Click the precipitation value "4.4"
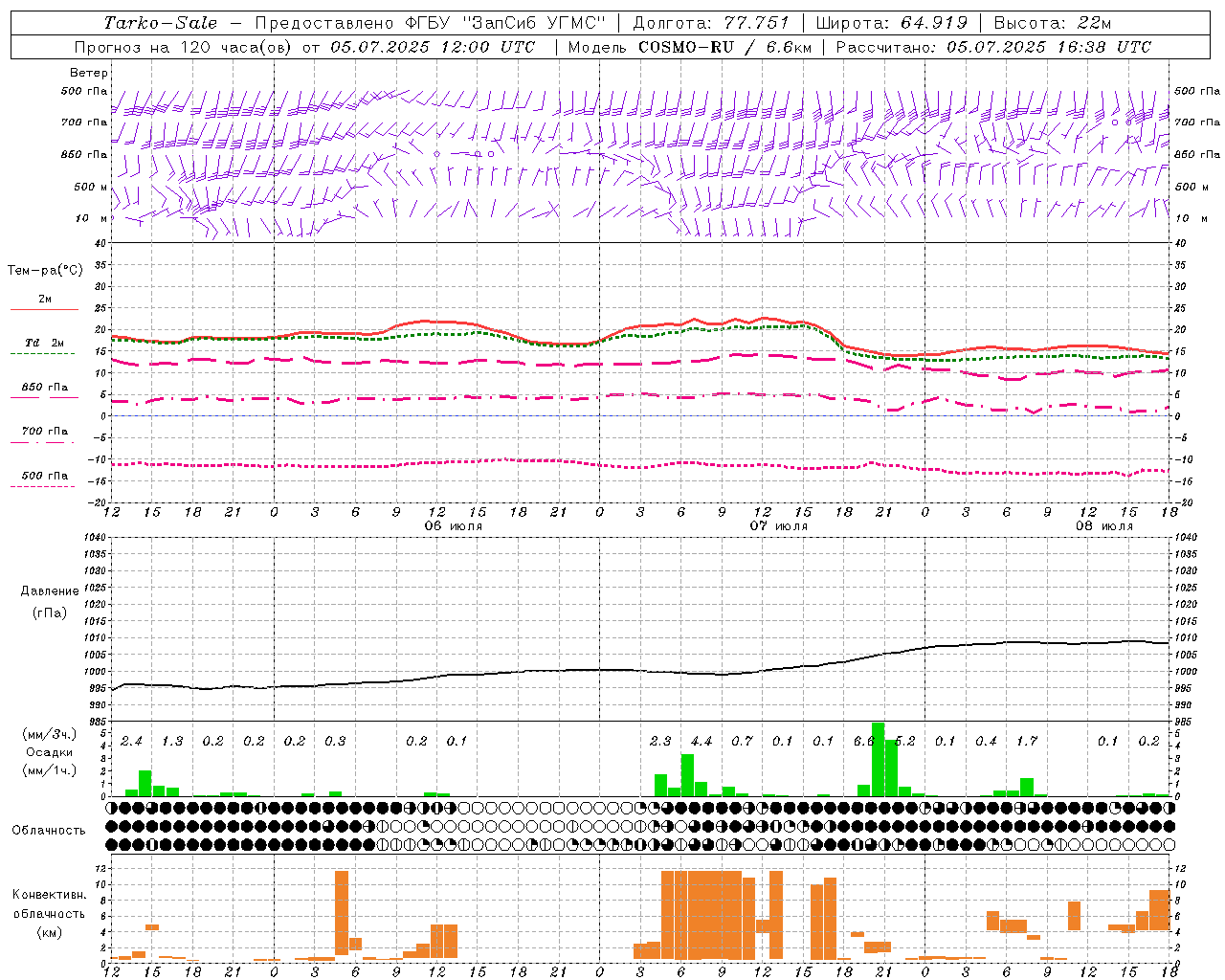Viewport: 1225px width, 980px height. 702,741
